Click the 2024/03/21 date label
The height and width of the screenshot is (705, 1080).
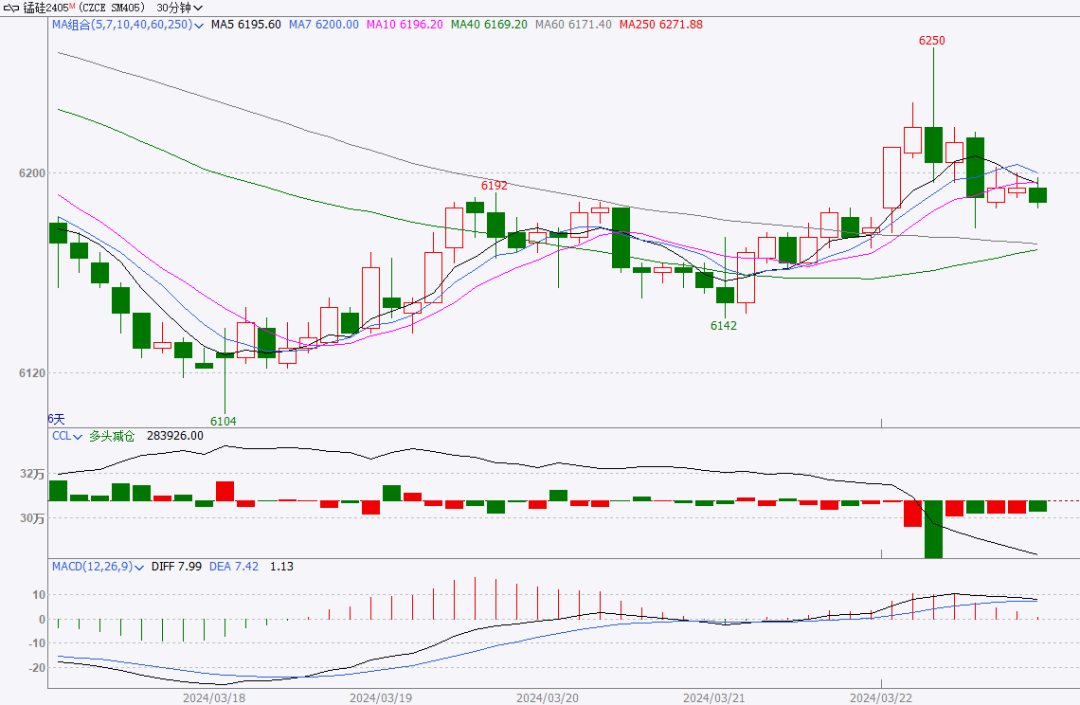point(714,697)
